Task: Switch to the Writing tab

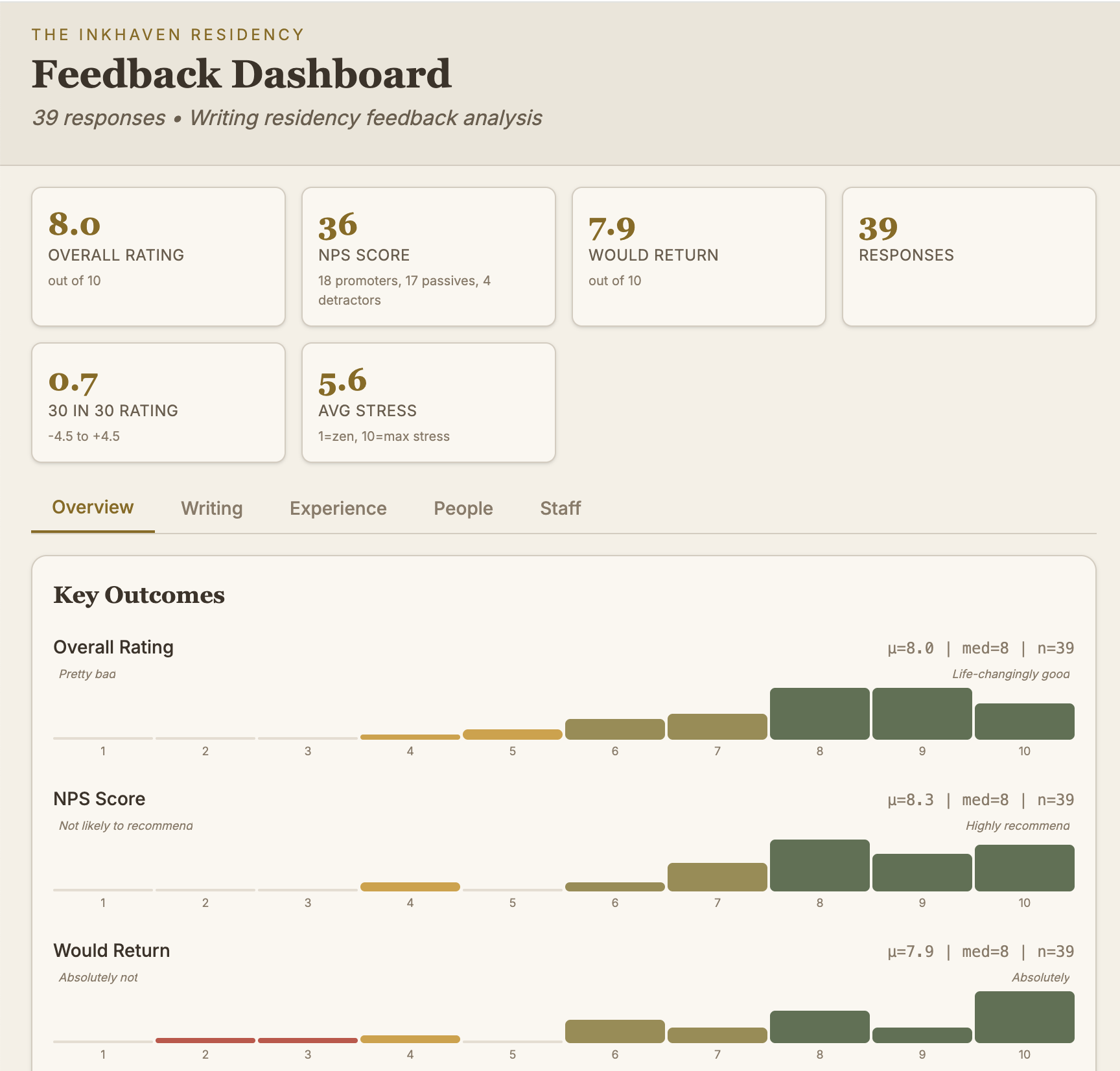Action: (x=211, y=508)
